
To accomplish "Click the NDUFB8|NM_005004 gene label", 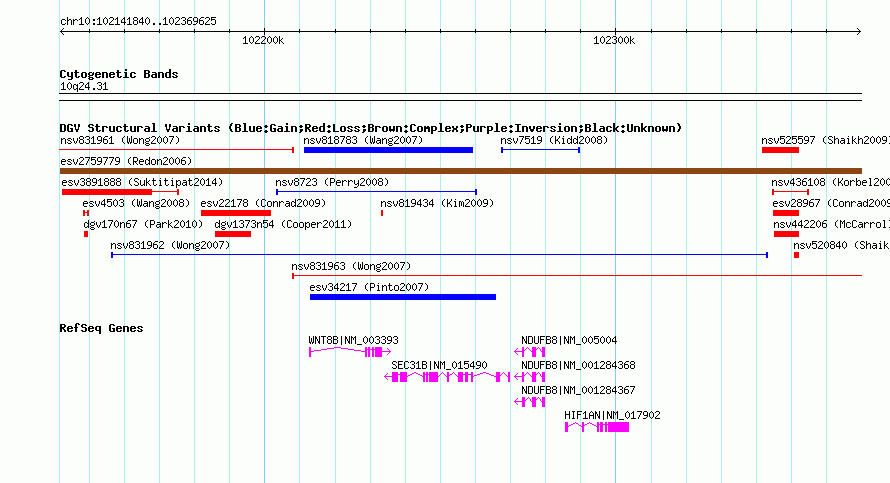I will pos(569,341).
